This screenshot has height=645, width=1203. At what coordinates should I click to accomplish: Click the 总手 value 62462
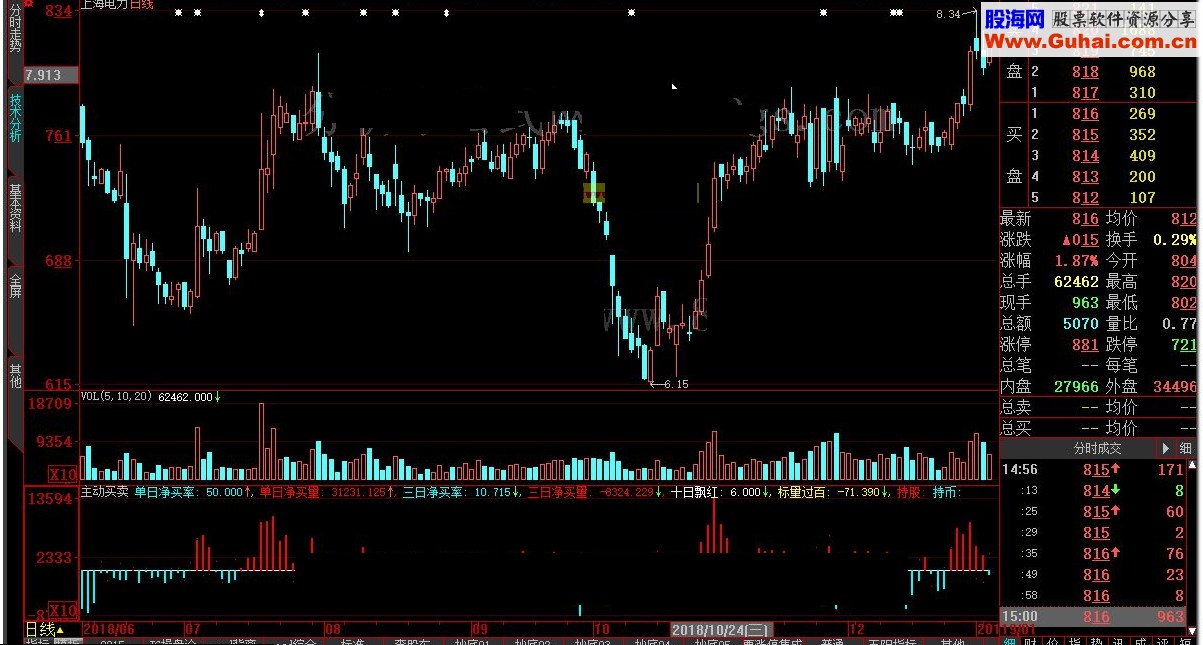coord(1076,282)
